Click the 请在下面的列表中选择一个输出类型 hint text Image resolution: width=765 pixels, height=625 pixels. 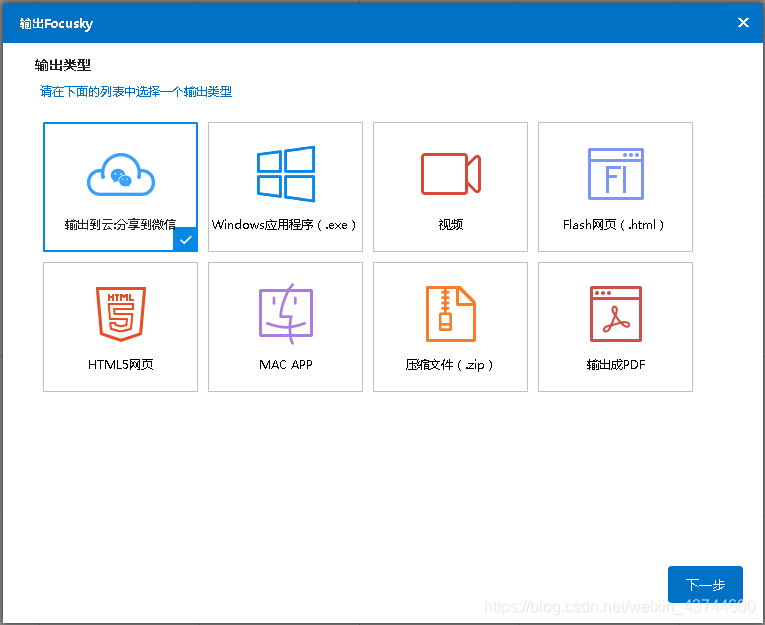click(136, 91)
